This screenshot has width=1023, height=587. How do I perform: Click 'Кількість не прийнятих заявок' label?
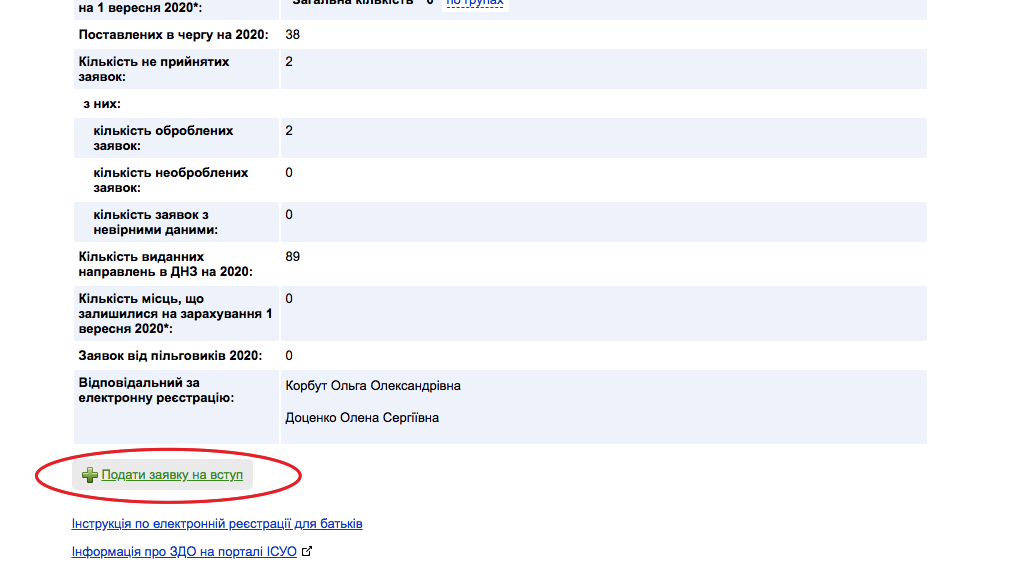(x=153, y=69)
